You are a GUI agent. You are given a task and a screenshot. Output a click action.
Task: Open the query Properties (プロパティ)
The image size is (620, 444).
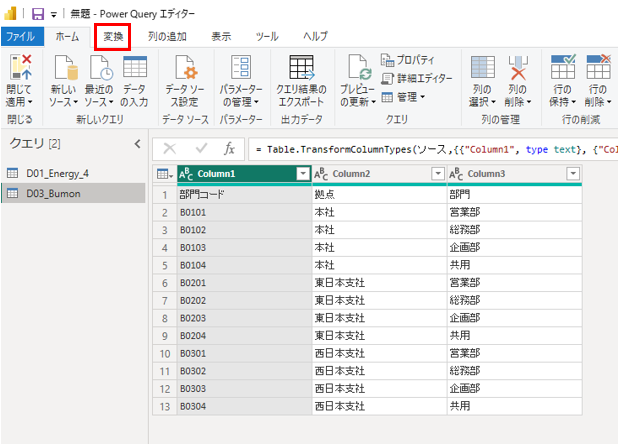click(x=407, y=60)
